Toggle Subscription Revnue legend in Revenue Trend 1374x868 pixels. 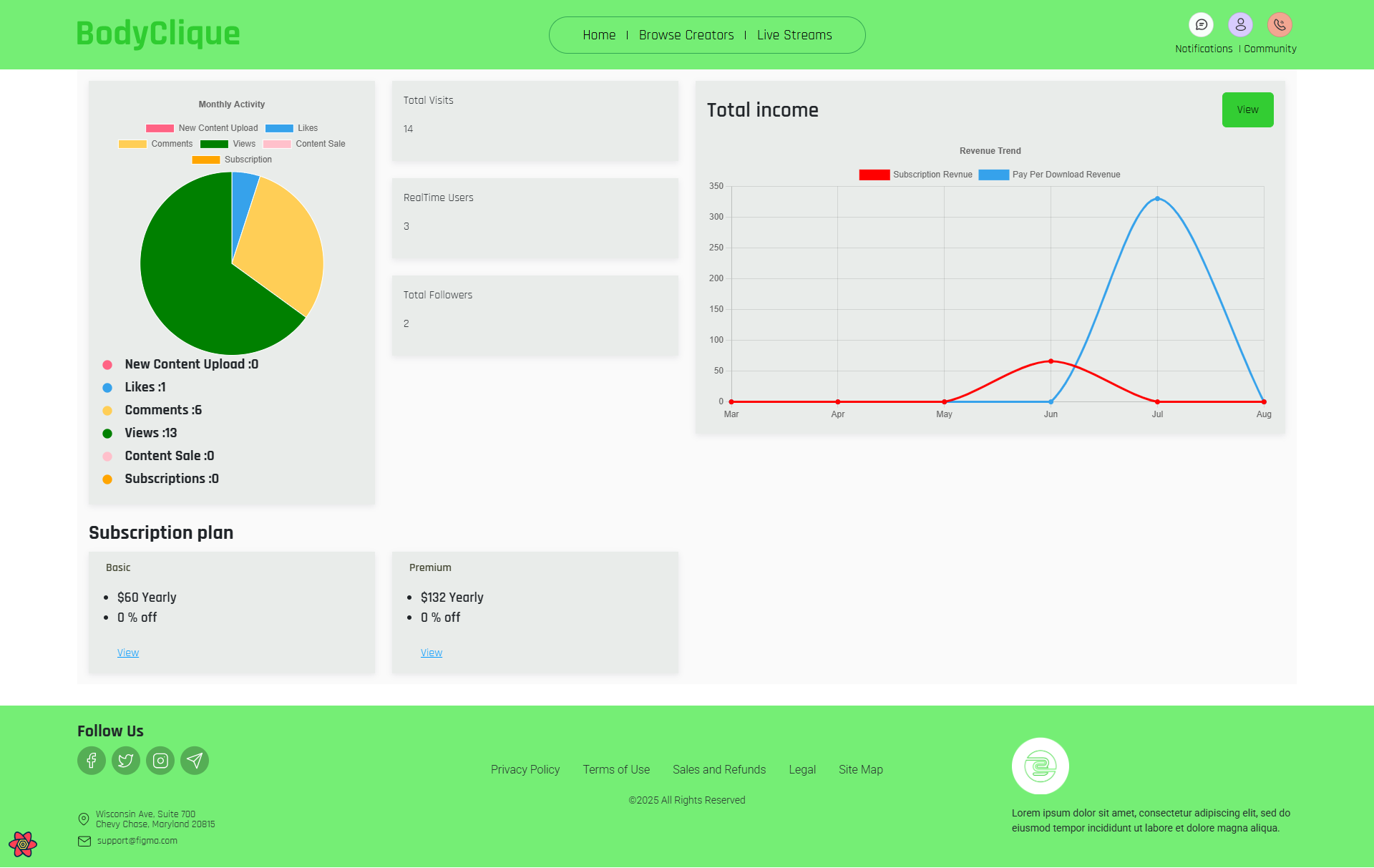point(915,175)
